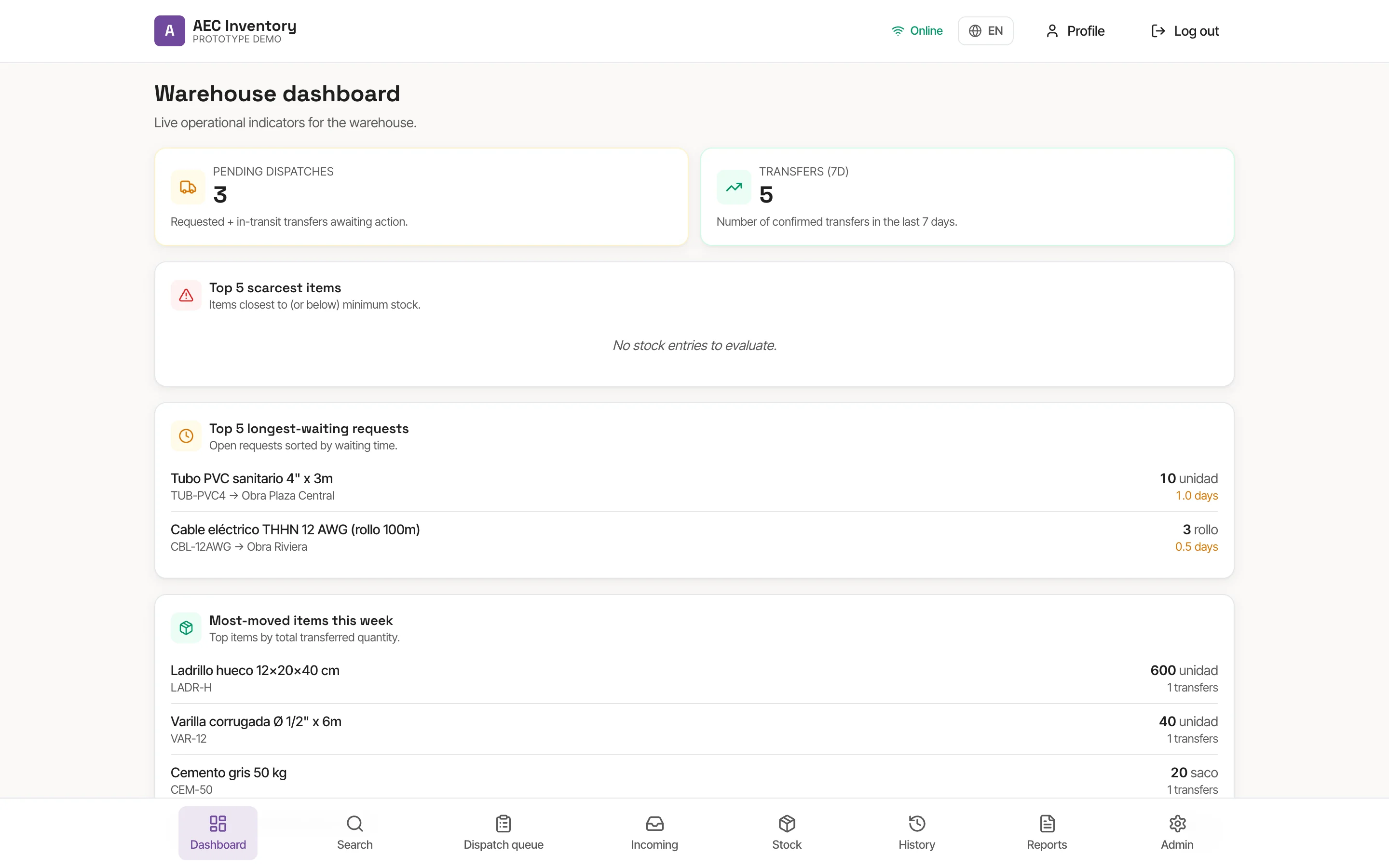Click the Ladrillo hueco 12×20×40 cm item
Image resolution: width=1389 pixels, height=868 pixels.
tap(694, 678)
